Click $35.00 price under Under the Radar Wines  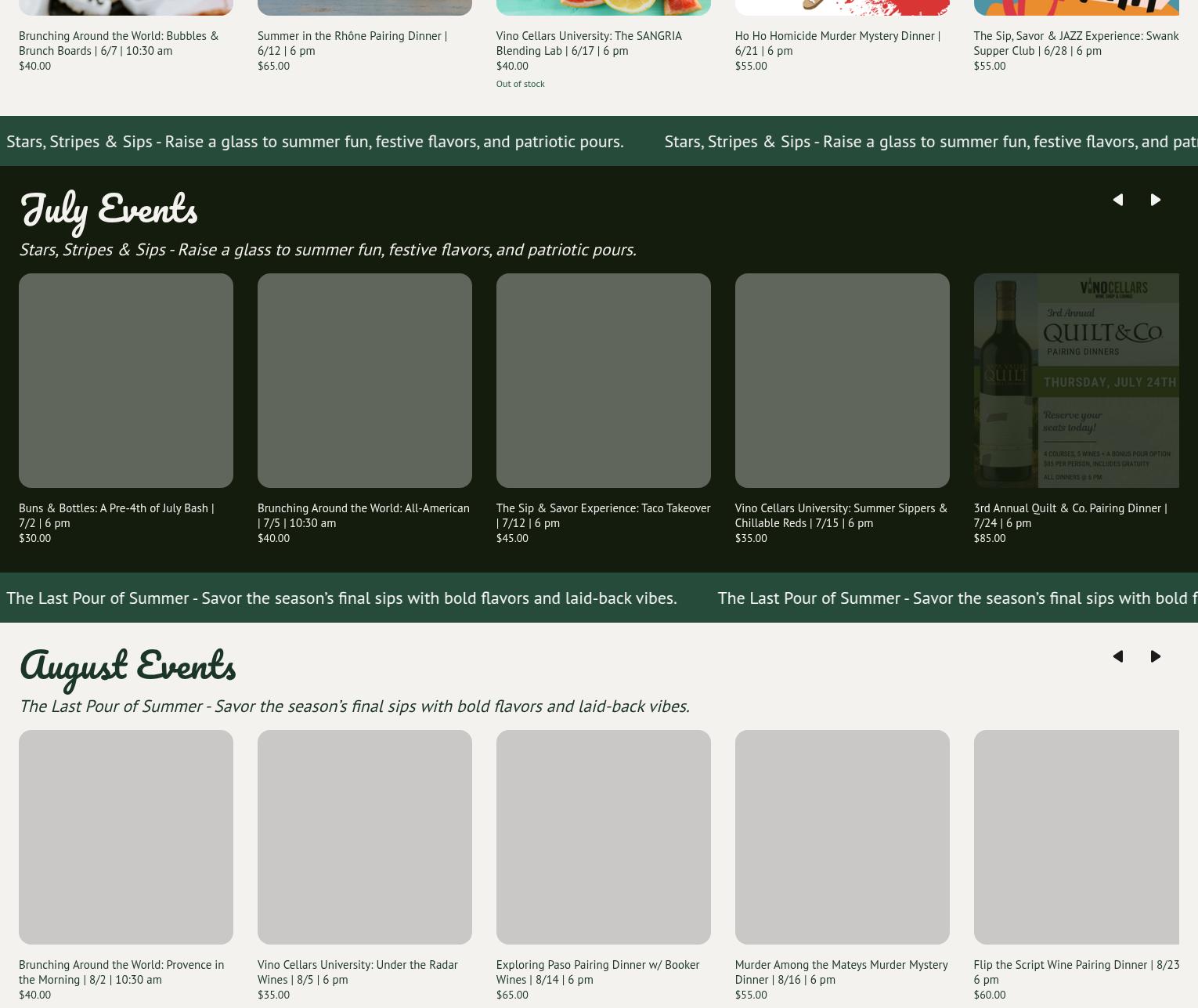click(x=273, y=995)
